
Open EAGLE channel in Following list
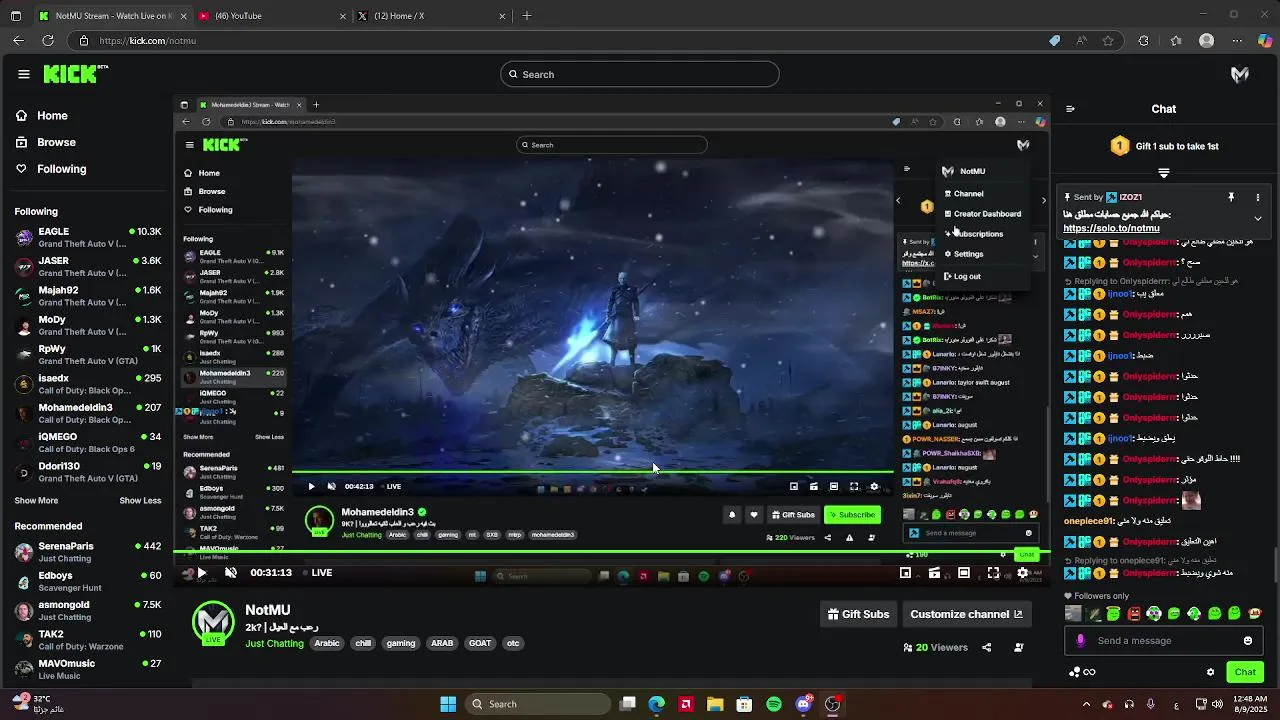click(88, 237)
